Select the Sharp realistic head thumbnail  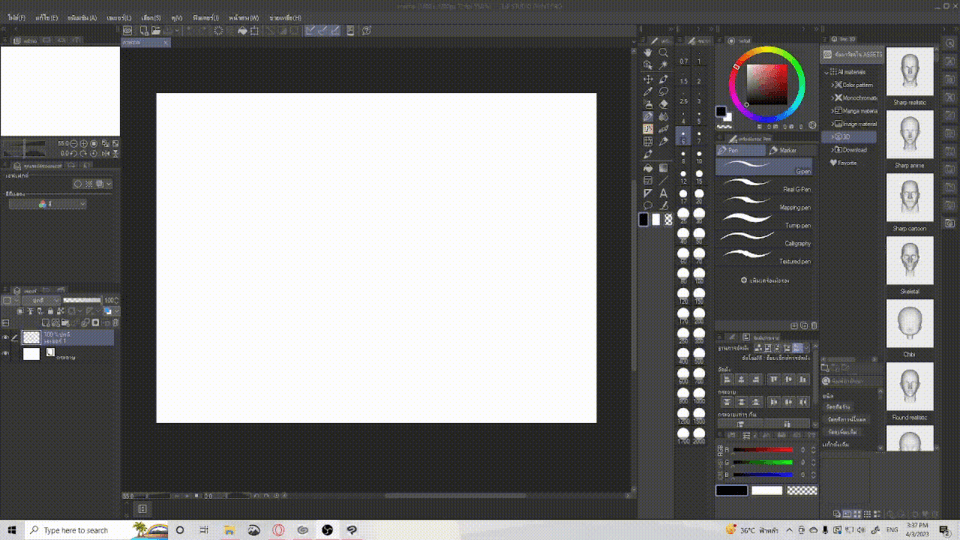click(x=910, y=73)
